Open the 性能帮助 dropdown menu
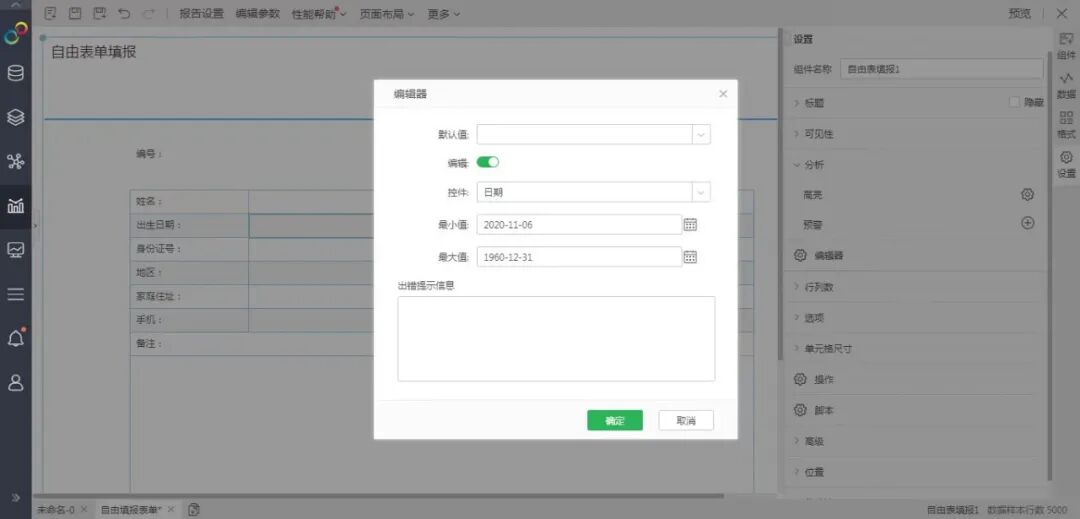Viewport: 1080px width, 519px height. coord(319,13)
